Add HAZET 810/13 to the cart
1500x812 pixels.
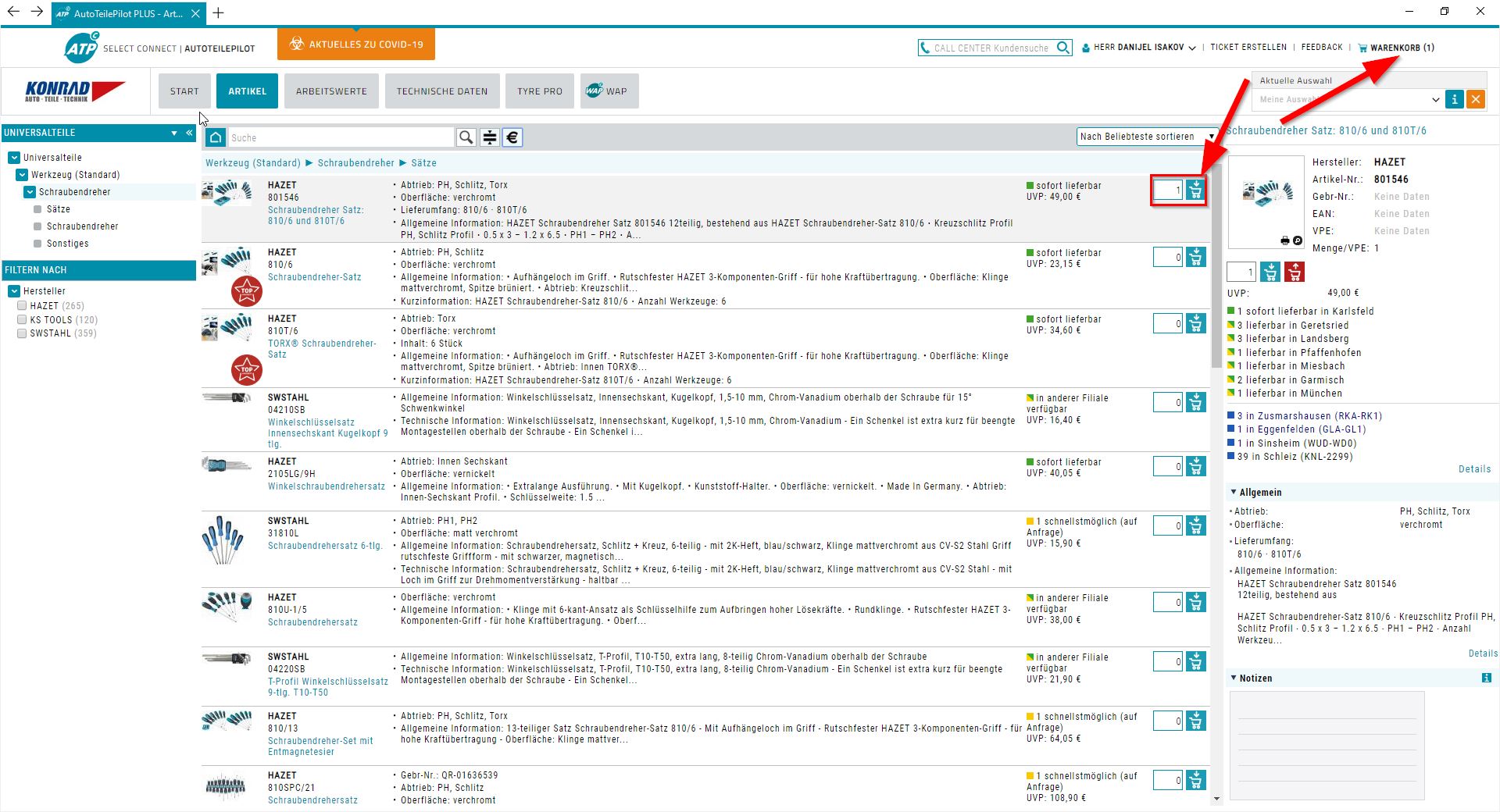[x=1195, y=721]
